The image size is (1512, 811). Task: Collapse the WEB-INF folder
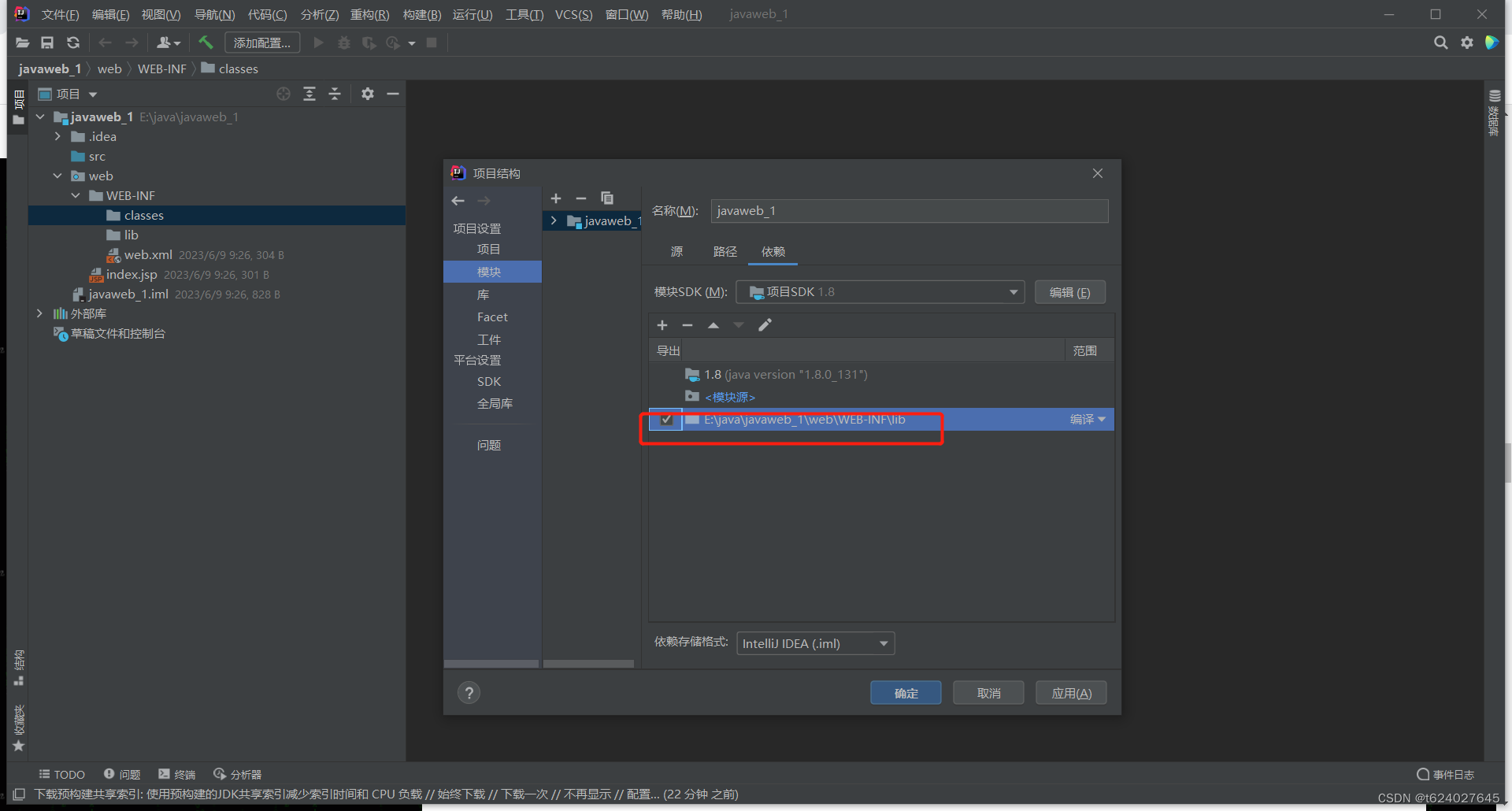tap(76, 195)
